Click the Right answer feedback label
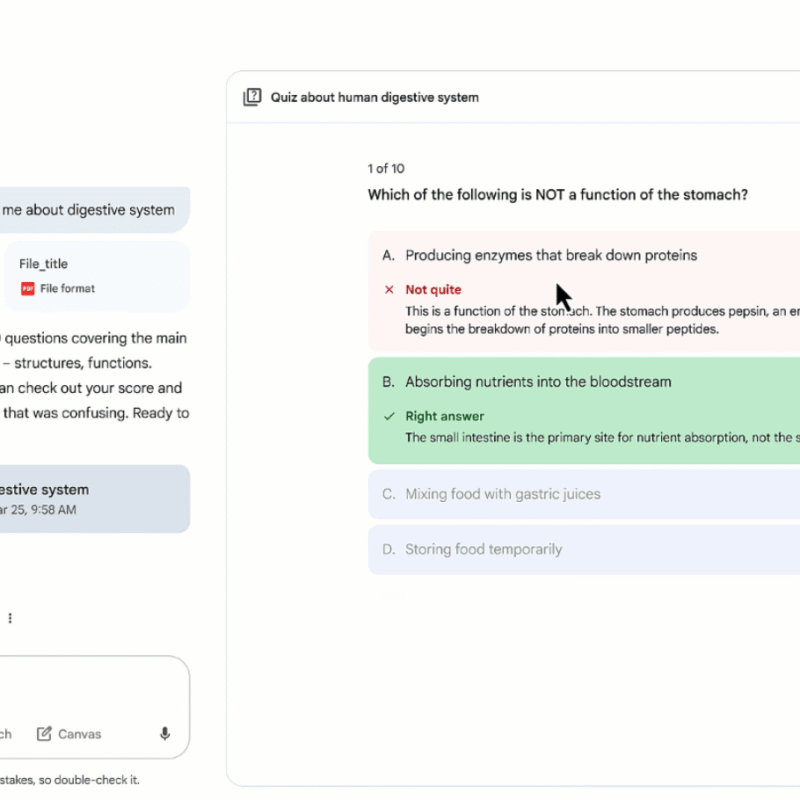Image resolution: width=800 pixels, height=800 pixels. click(x=444, y=416)
